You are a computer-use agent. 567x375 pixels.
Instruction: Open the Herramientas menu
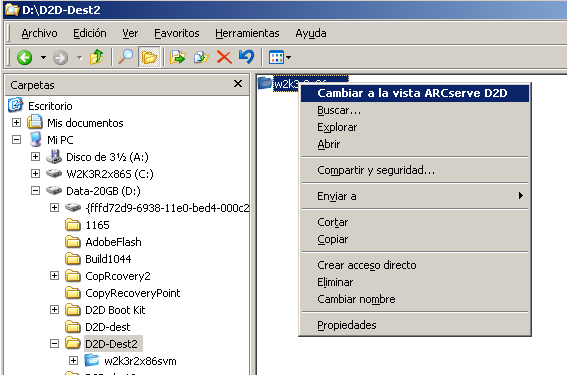click(x=247, y=33)
